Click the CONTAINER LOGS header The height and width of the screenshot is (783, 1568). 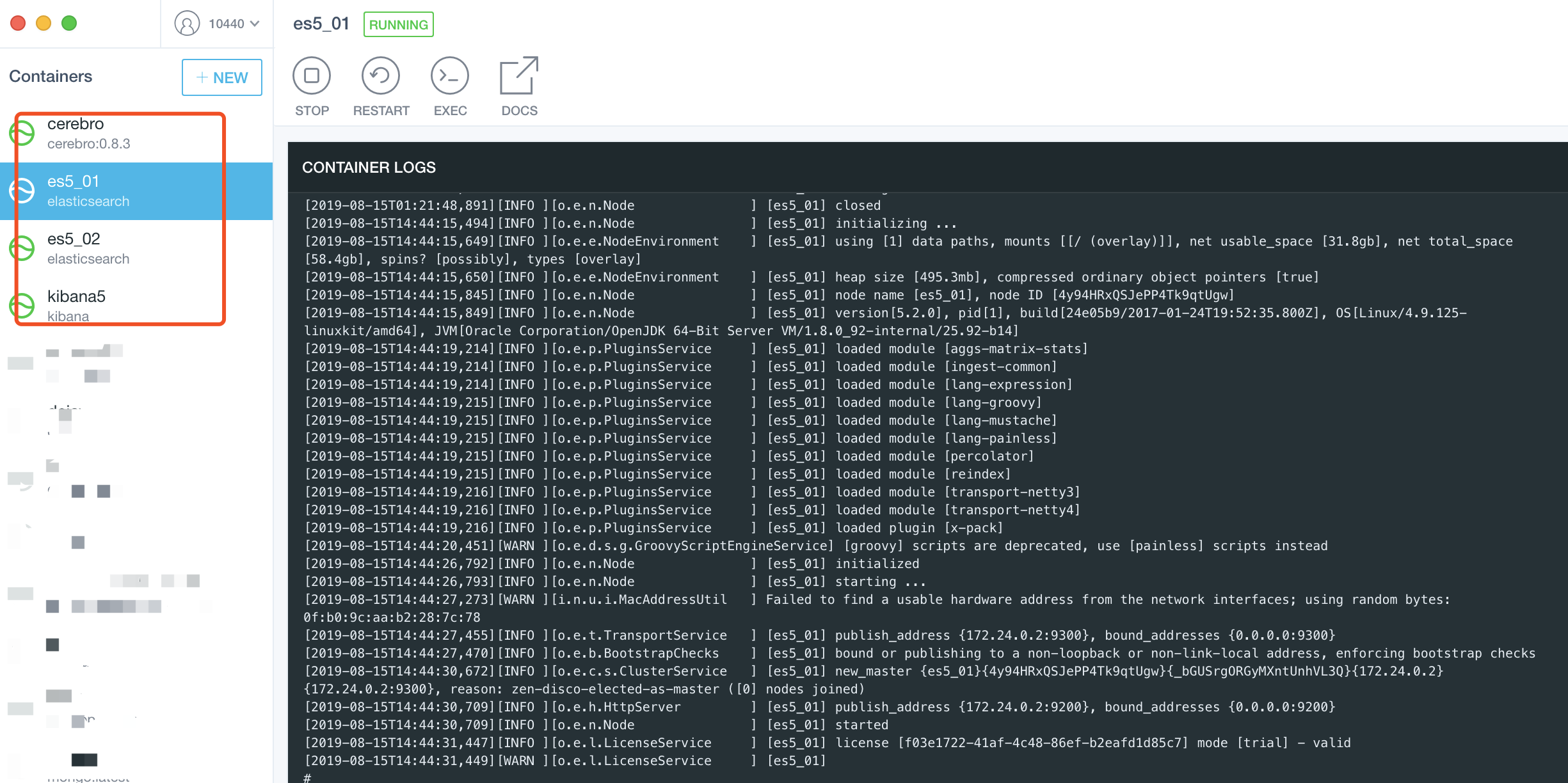tap(369, 168)
